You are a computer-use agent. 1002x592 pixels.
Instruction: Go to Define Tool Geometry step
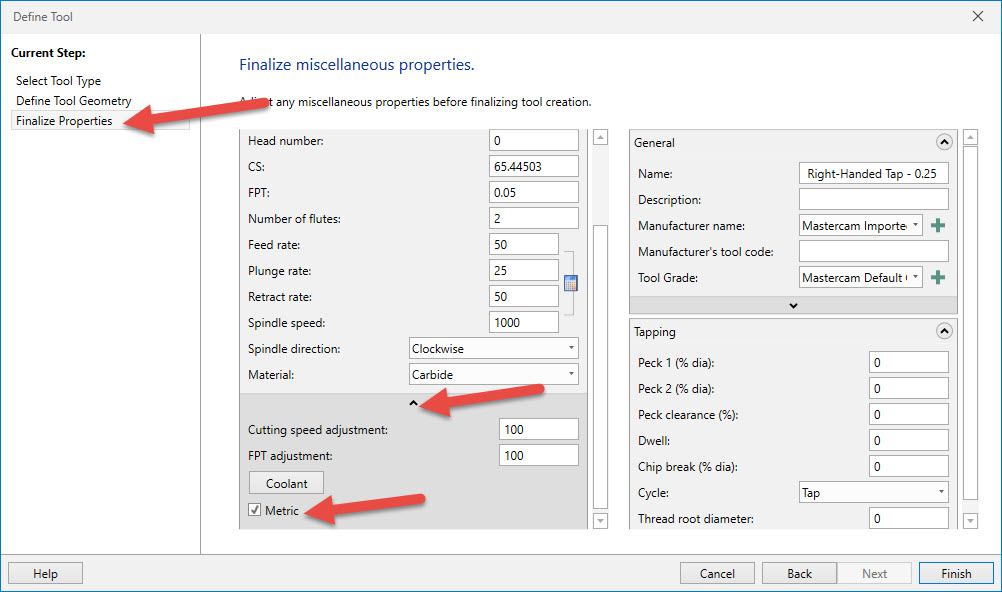pos(73,100)
